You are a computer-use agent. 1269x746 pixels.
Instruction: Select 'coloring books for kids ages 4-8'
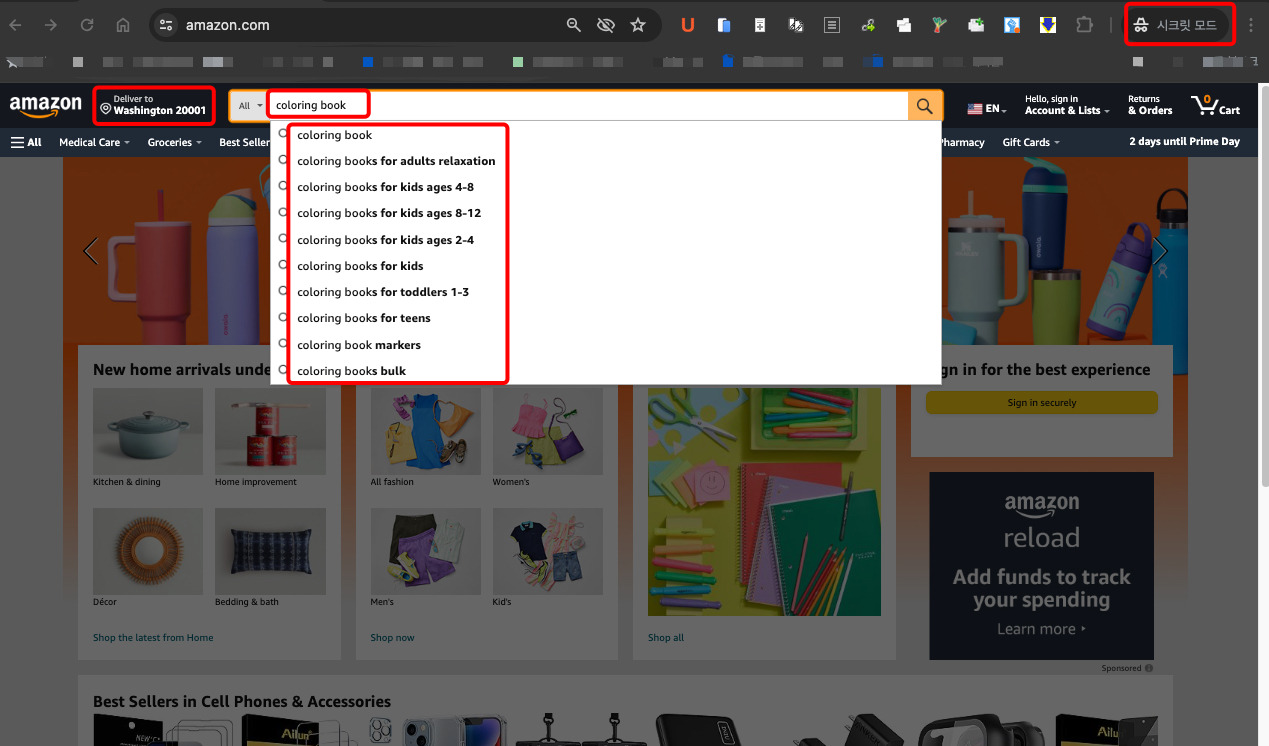pos(606,187)
